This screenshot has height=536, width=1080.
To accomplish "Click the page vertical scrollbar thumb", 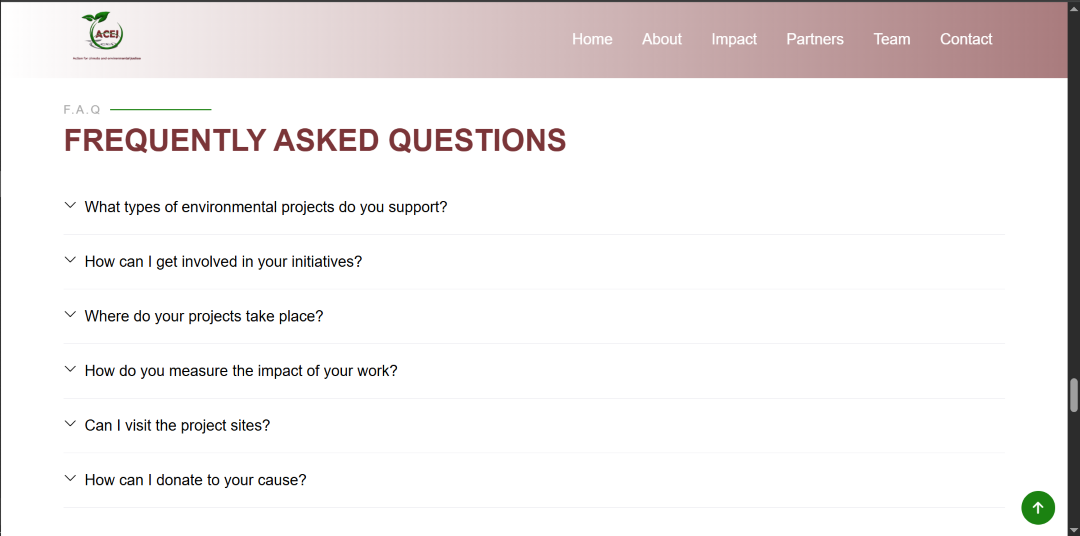I will [1073, 395].
